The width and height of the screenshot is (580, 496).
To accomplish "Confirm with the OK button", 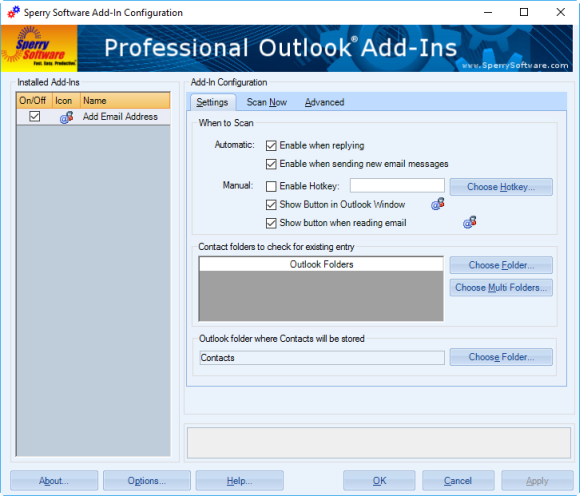I will coord(379,480).
